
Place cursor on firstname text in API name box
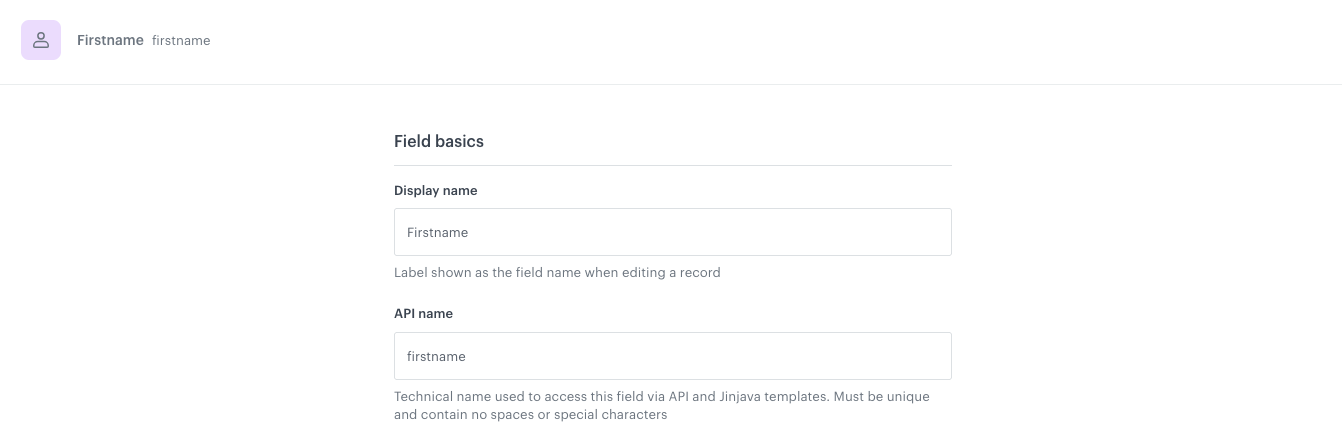pos(436,356)
